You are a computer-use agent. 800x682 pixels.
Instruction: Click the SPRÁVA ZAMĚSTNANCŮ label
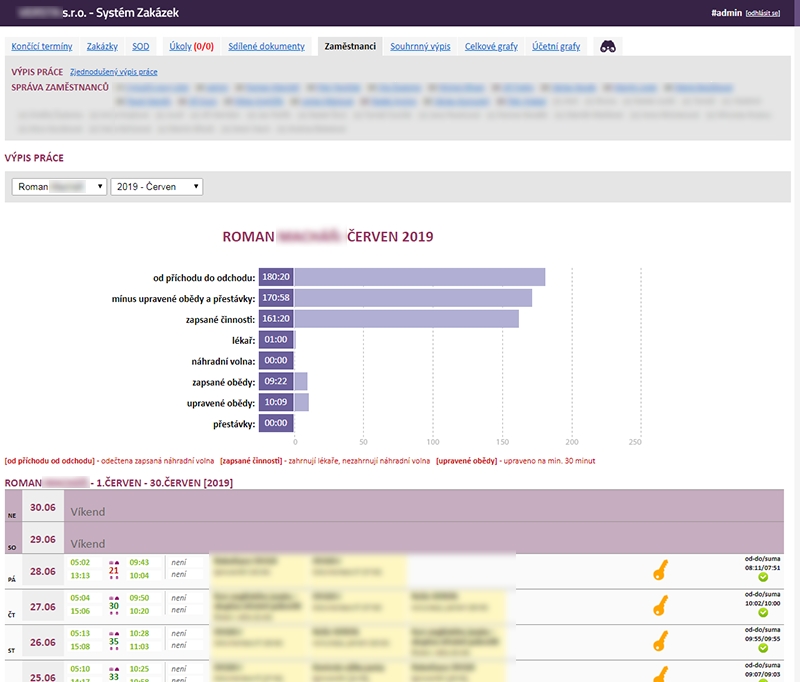60,87
